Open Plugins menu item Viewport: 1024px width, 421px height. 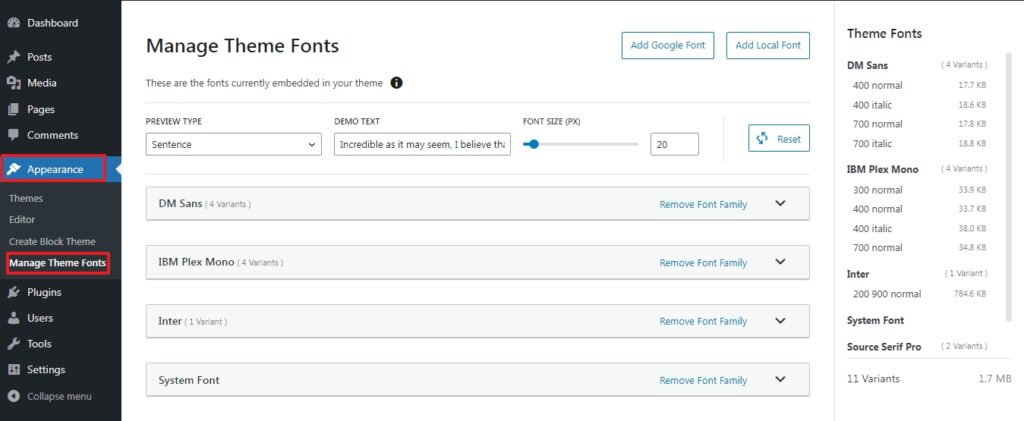pos(44,292)
